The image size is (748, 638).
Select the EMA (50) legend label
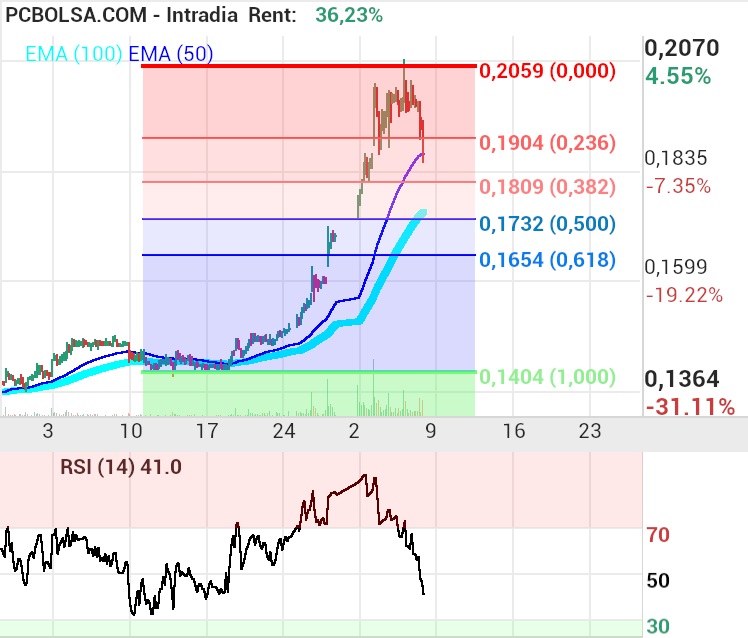tap(169, 55)
